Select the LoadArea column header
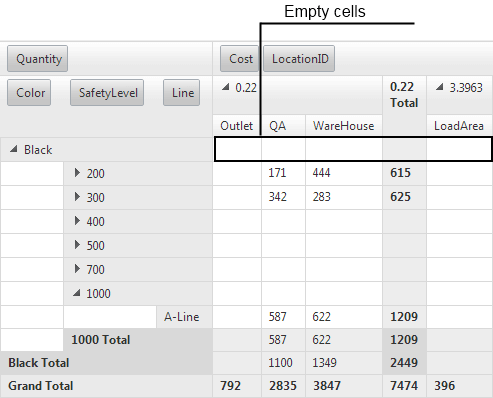 [459, 126]
